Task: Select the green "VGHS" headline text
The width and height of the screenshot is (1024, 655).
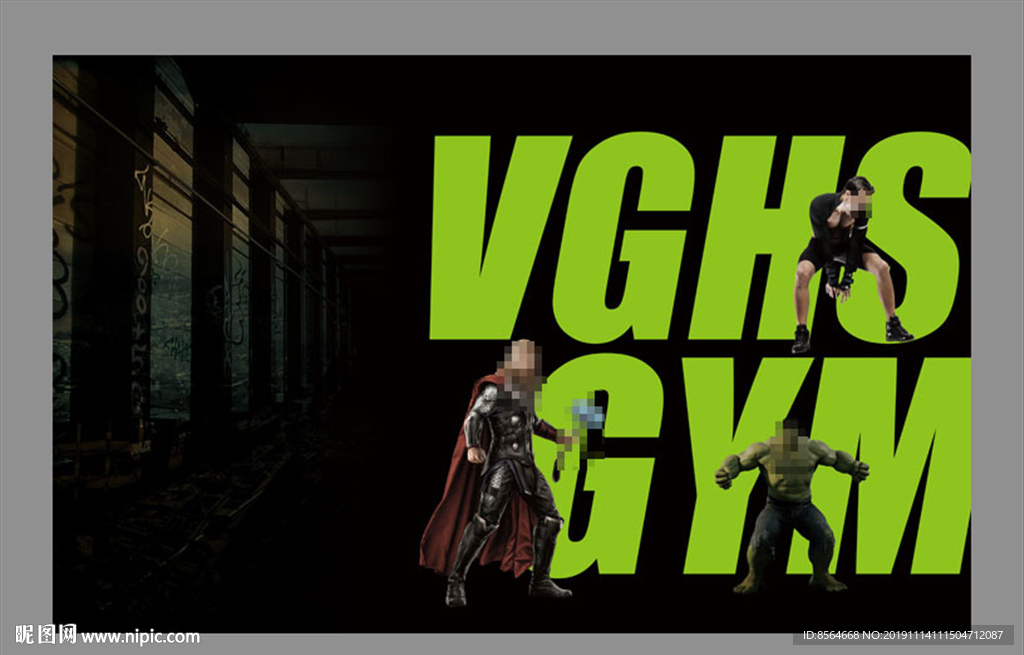Action: (699, 236)
